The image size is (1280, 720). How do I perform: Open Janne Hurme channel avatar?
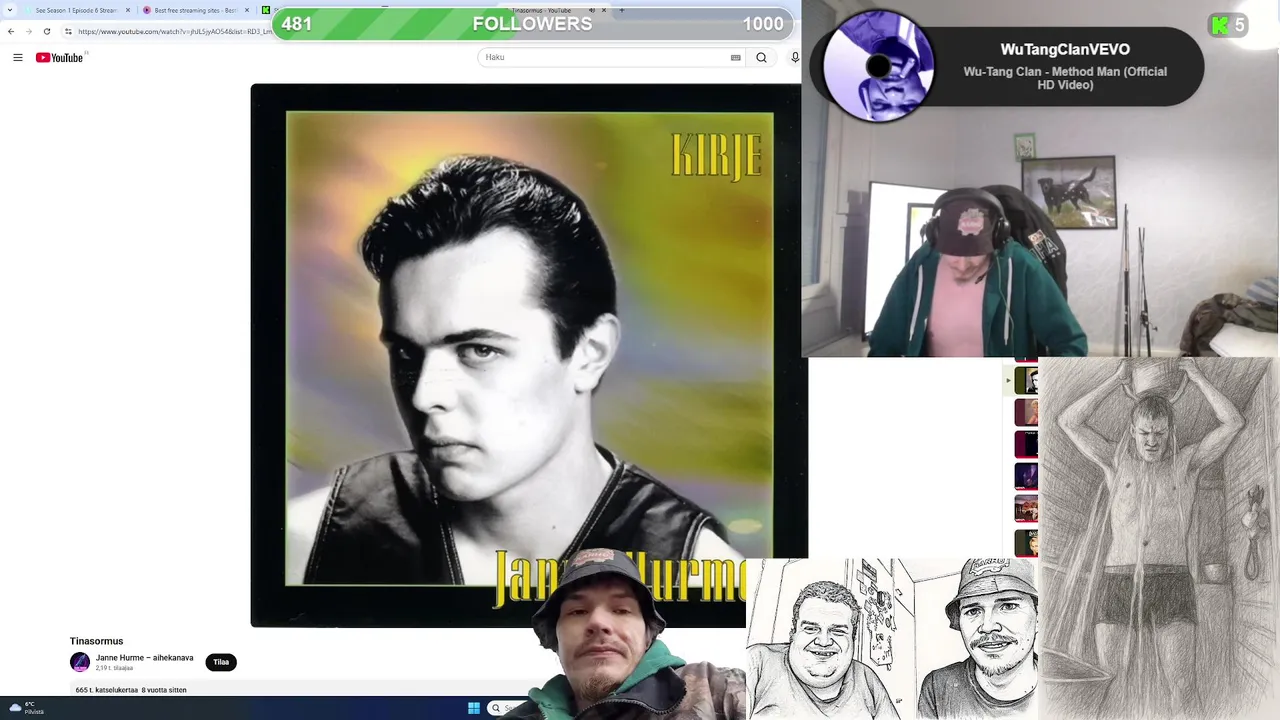[80, 662]
